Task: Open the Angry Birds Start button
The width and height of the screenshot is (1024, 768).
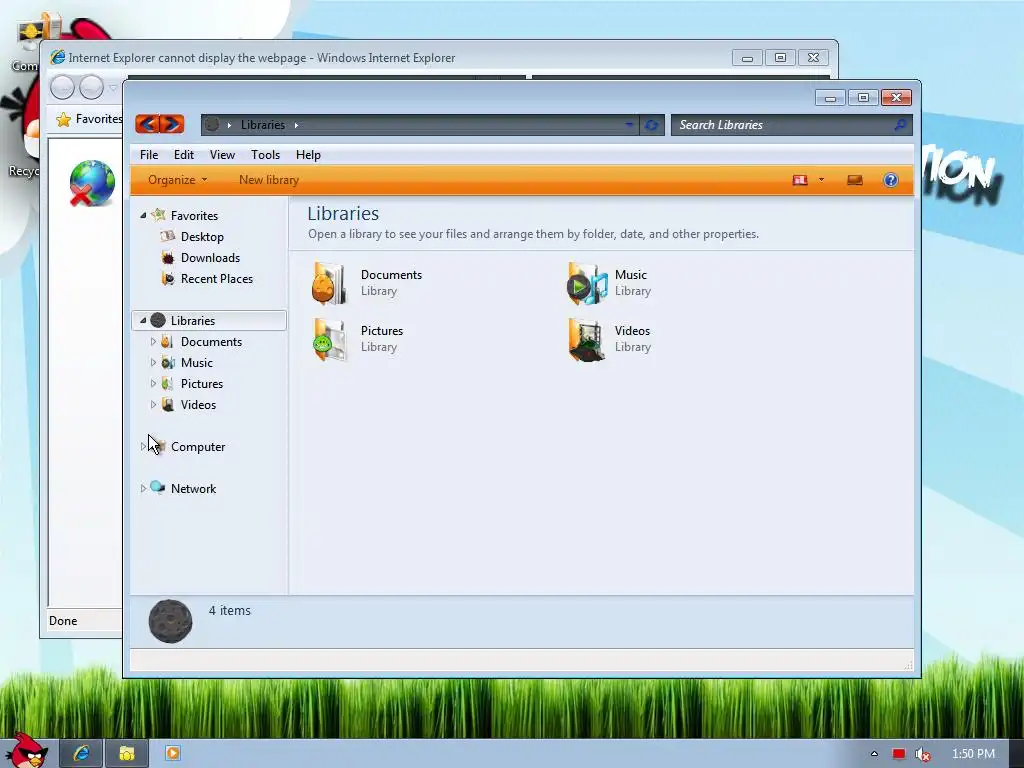Action: (26, 750)
